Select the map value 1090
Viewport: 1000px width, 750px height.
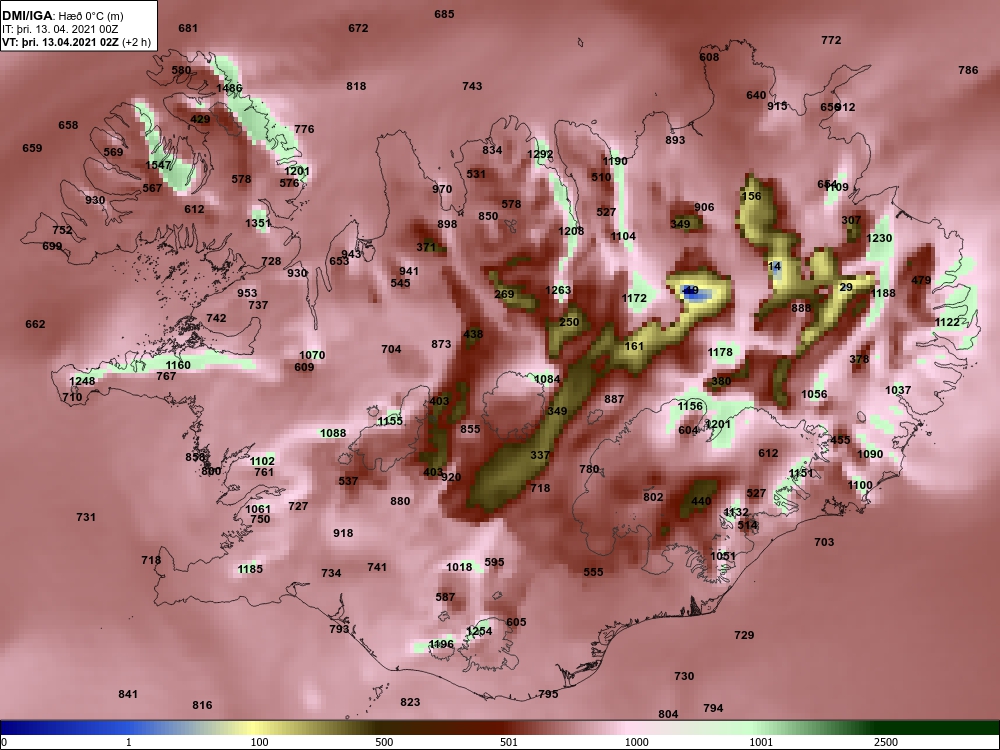870,454
